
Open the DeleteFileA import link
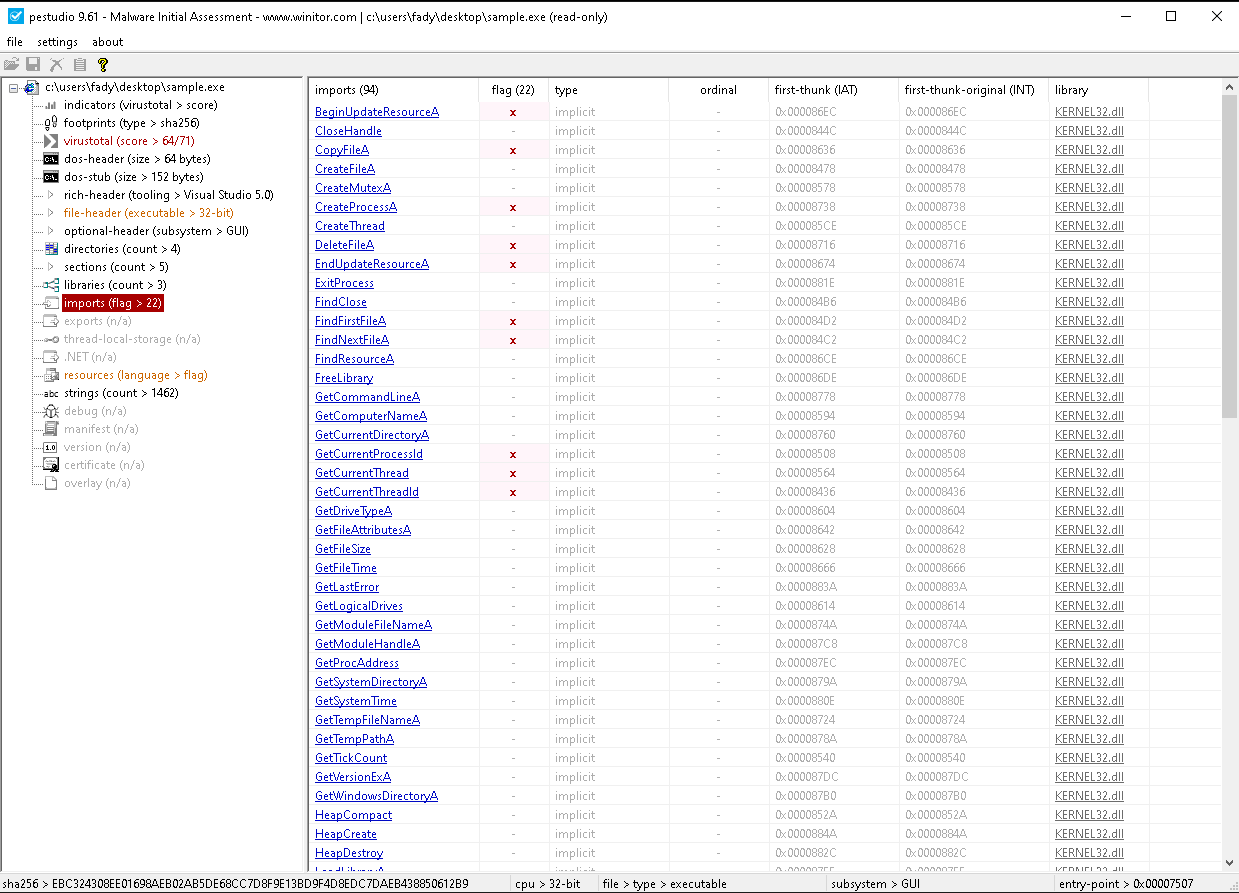click(x=344, y=245)
